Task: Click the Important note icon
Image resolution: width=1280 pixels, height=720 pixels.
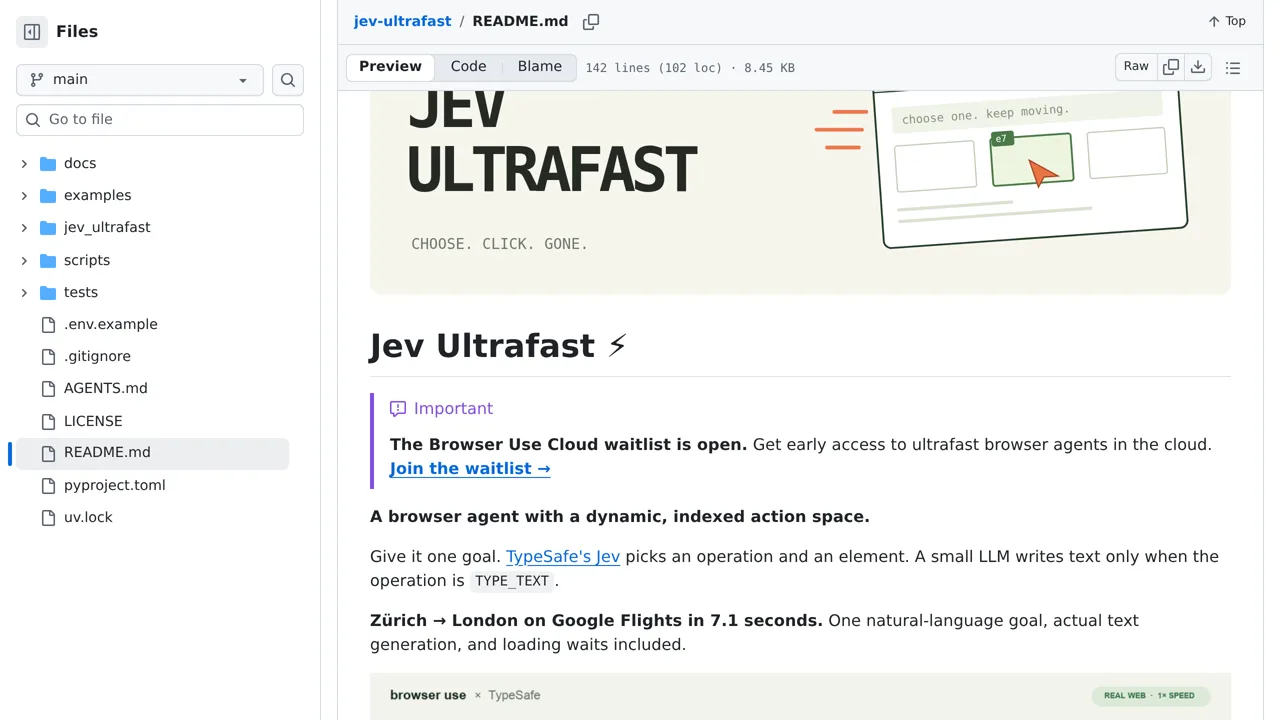Action: point(398,408)
